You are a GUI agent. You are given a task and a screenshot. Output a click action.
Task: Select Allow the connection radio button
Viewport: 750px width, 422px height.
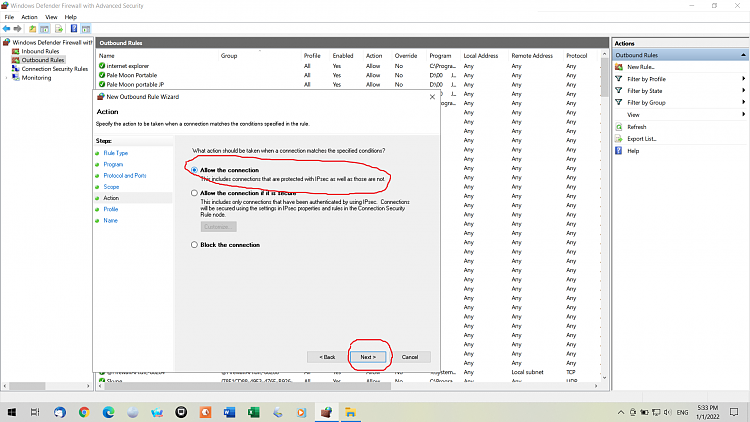[x=194, y=170]
